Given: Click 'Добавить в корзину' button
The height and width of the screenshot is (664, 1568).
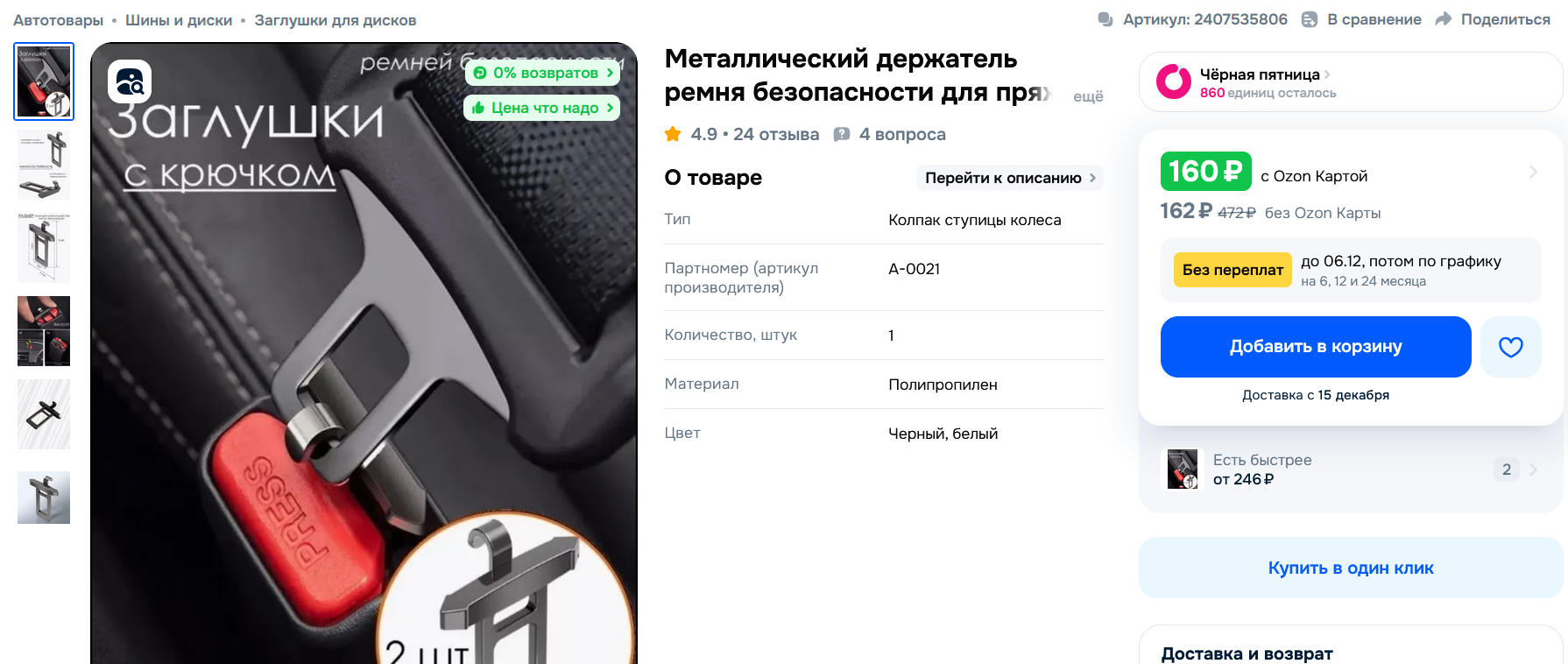Looking at the screenshot, I should (x=1316, y=347).
